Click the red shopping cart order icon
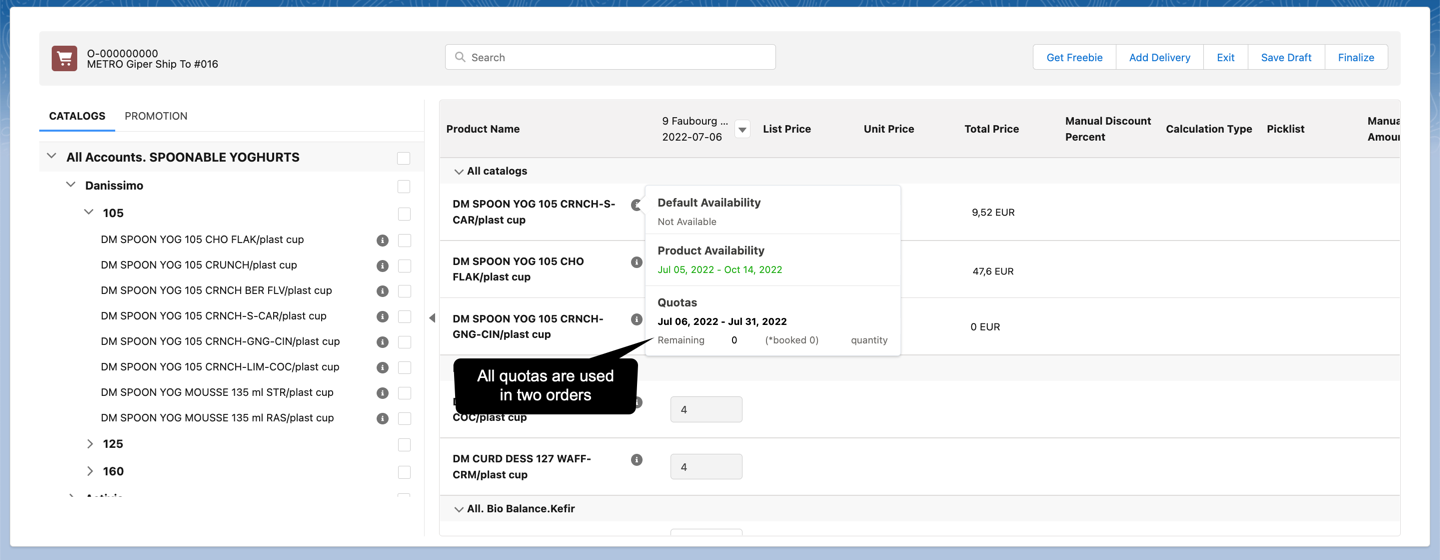 point(65,58)
